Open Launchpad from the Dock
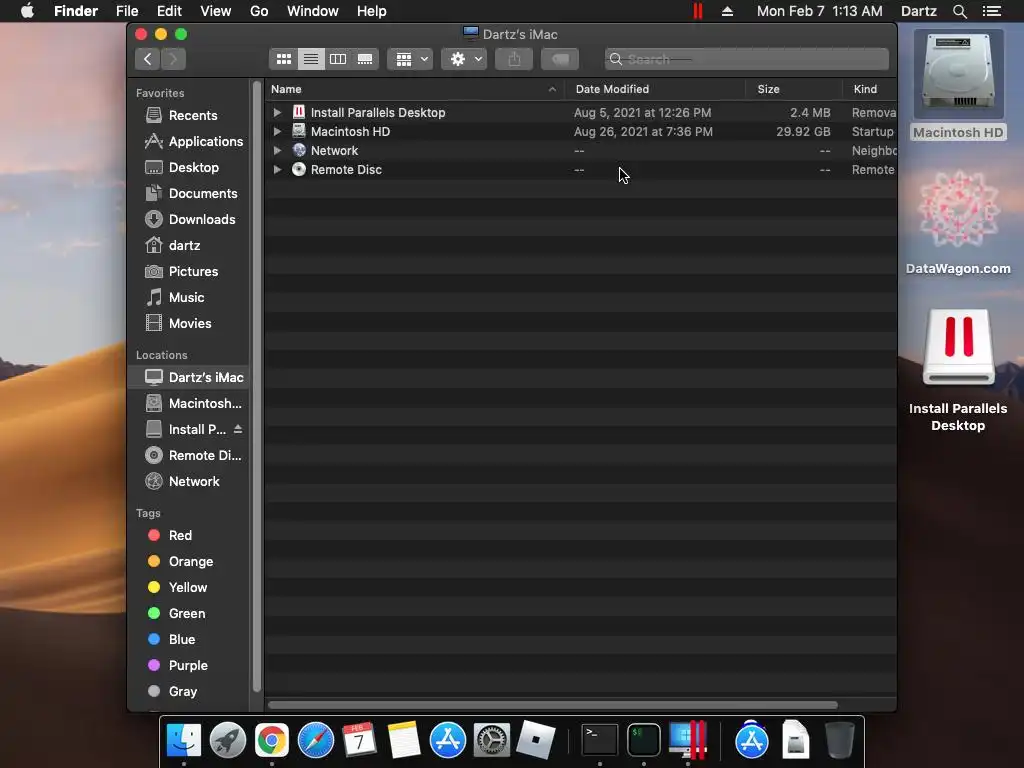1024x768 pixels. click(228, 740)
